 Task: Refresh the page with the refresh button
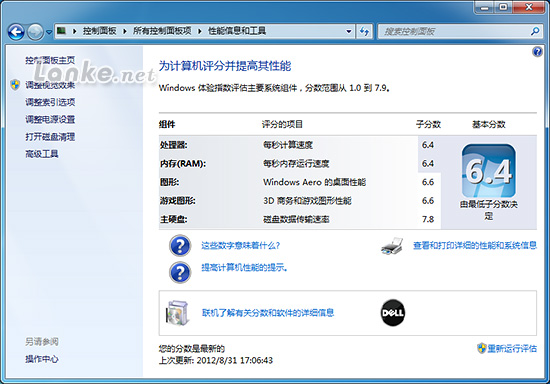coord(364,32)
